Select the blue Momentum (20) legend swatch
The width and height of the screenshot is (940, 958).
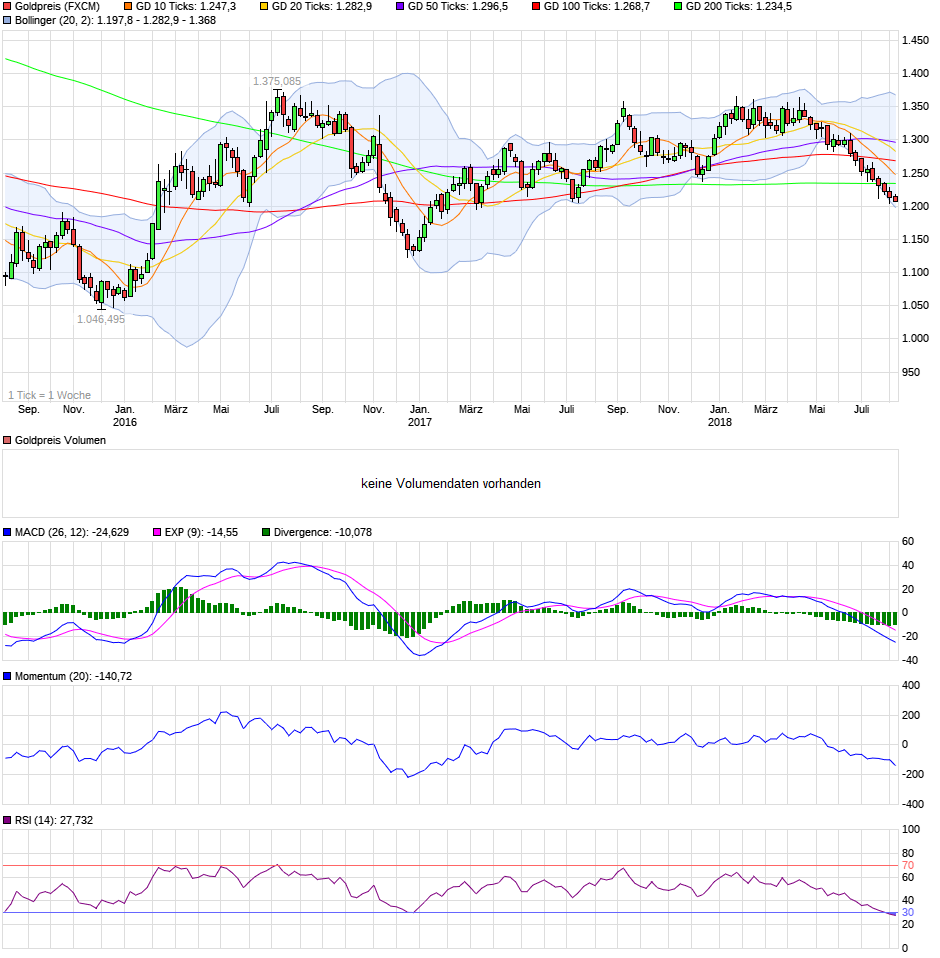point(8,677)
